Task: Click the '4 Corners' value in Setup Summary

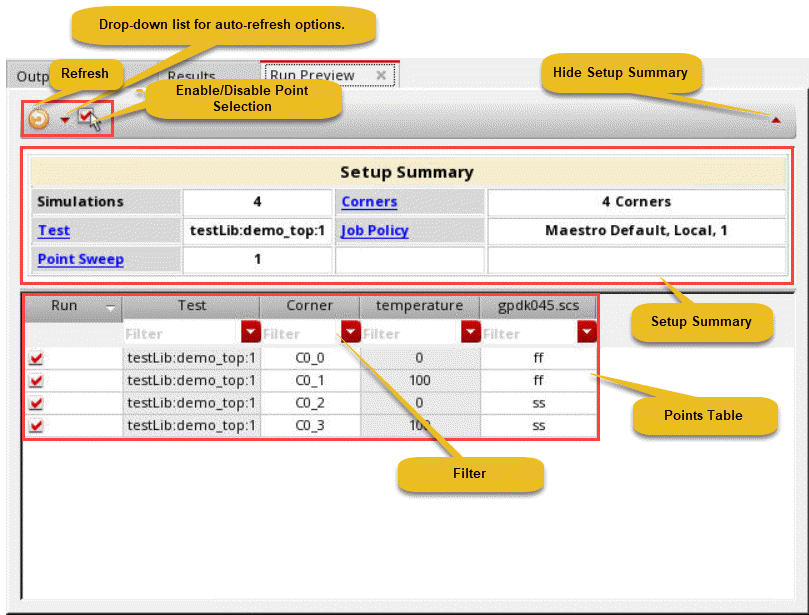Action: click(x=636, y=202)
